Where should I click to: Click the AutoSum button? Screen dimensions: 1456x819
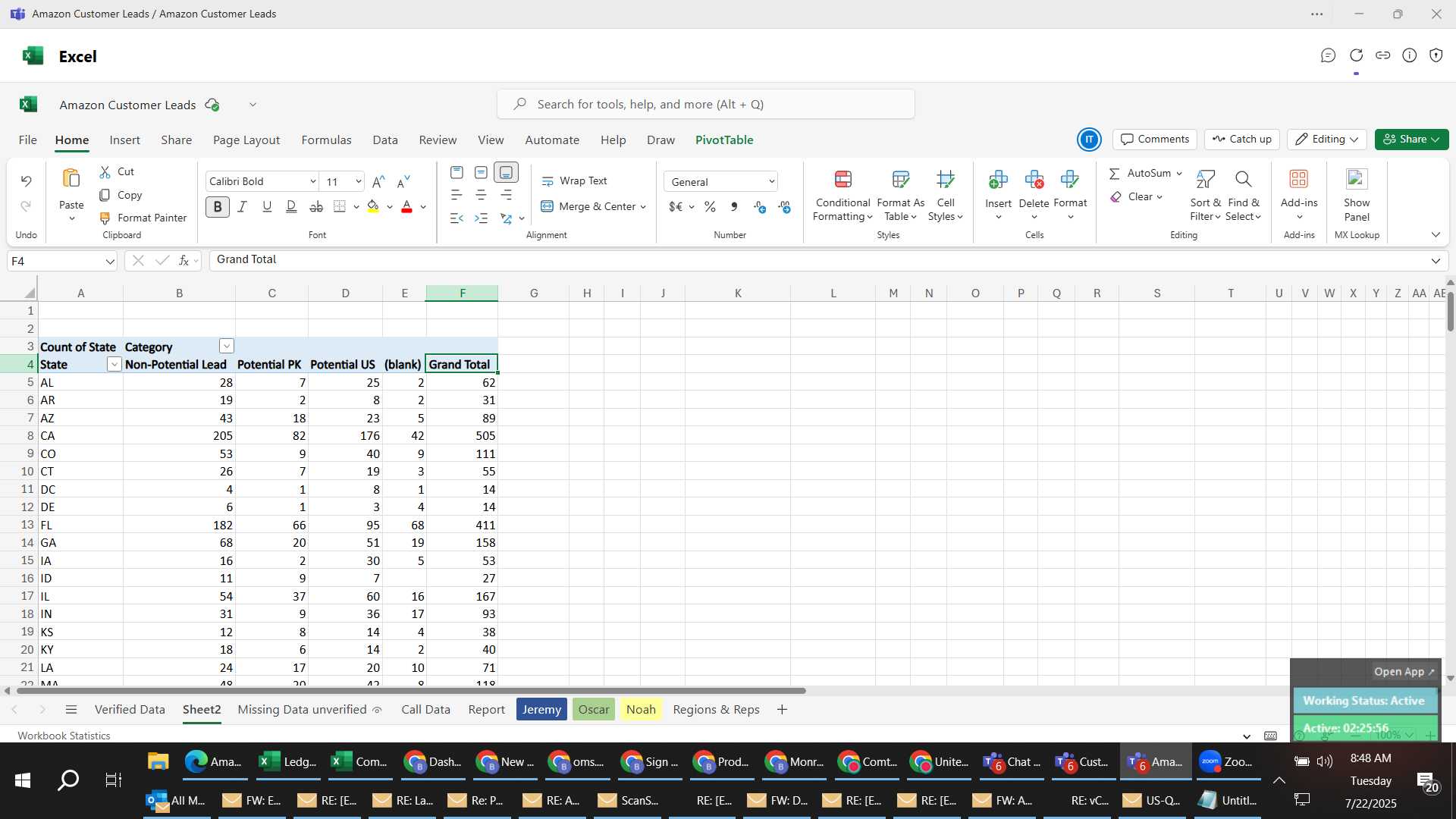tap(1141, 174)
